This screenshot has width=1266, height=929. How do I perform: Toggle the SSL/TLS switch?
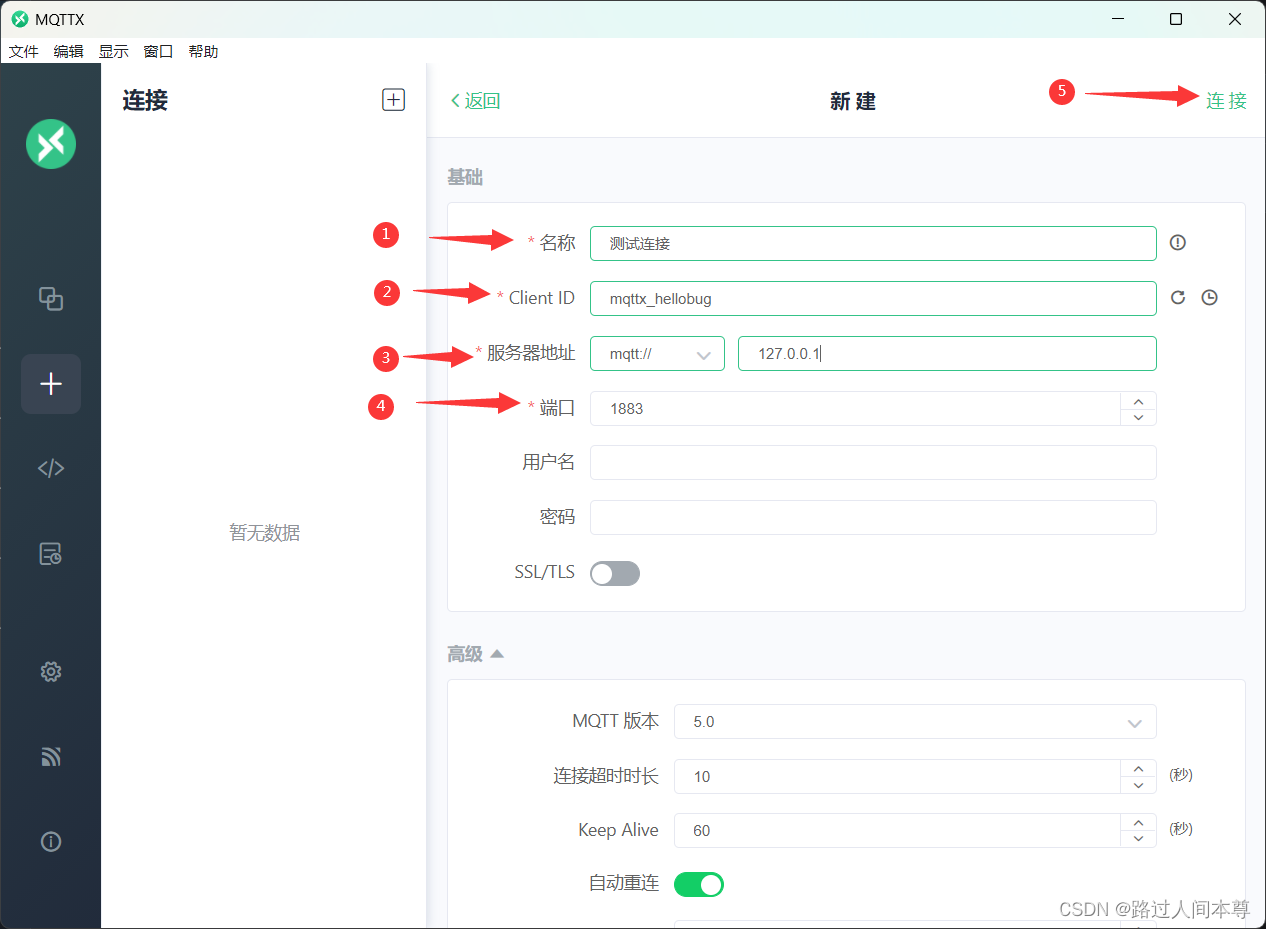(615, 573)
